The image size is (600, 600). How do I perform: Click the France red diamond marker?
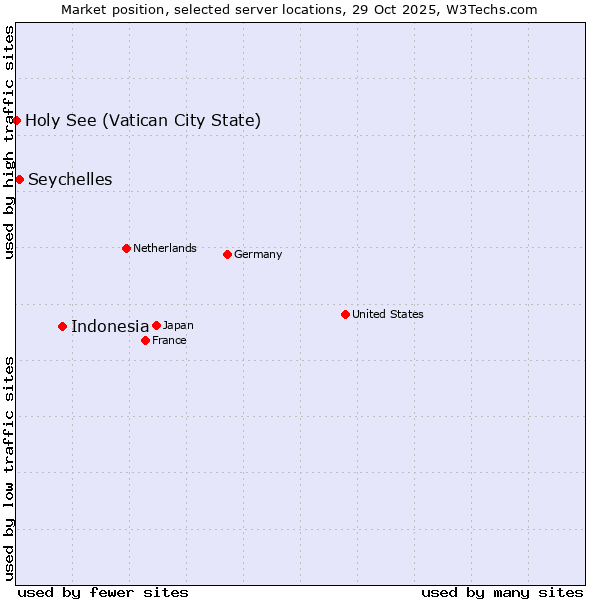pyautogui.click(x=145, y=340)
